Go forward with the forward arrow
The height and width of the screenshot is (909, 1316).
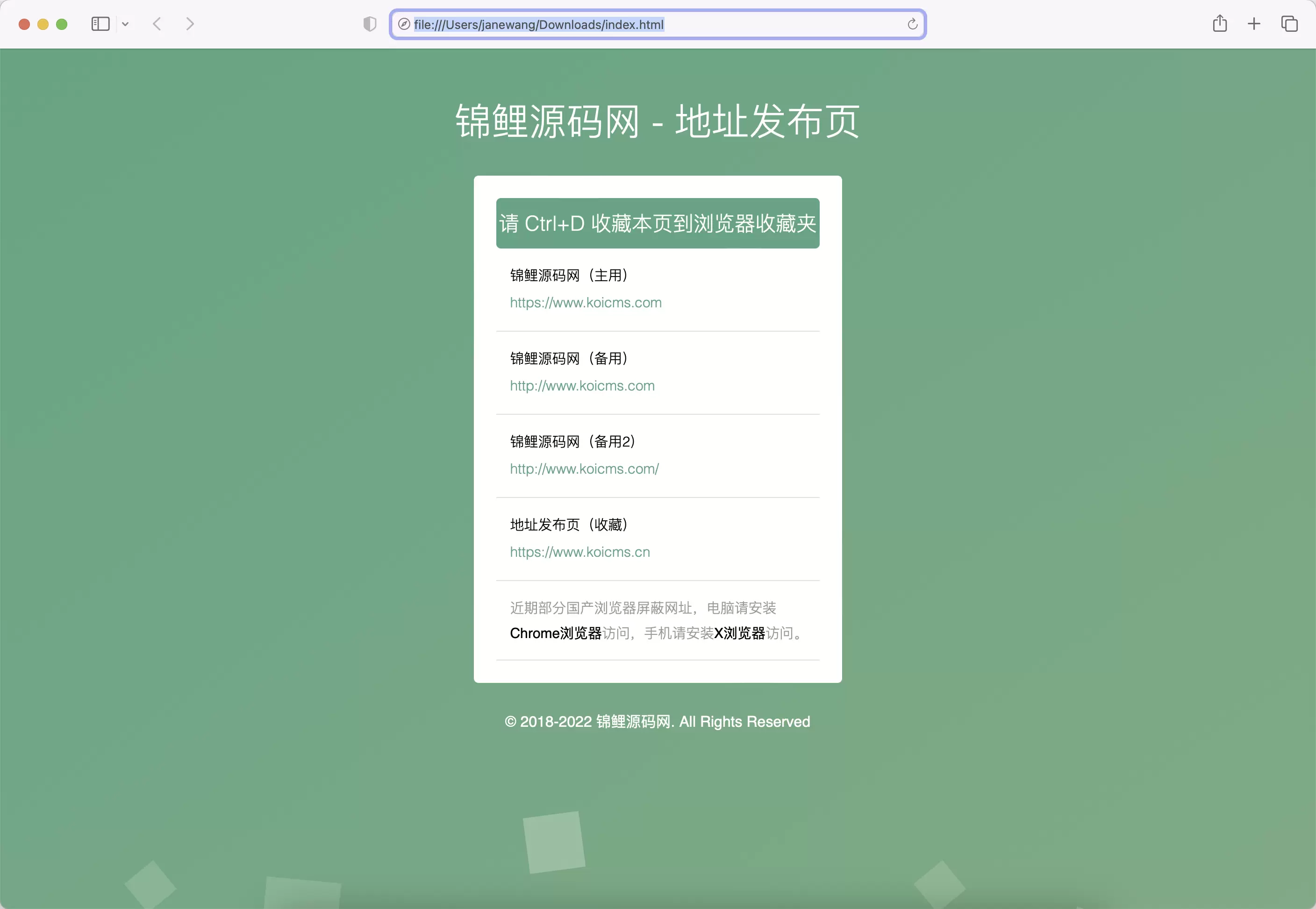[x=190, y=24]
